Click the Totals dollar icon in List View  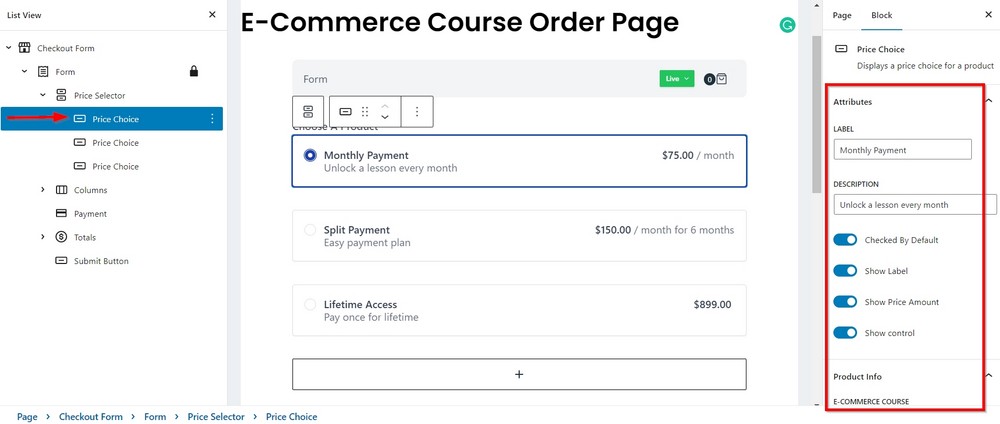click(x=61, y=237)
